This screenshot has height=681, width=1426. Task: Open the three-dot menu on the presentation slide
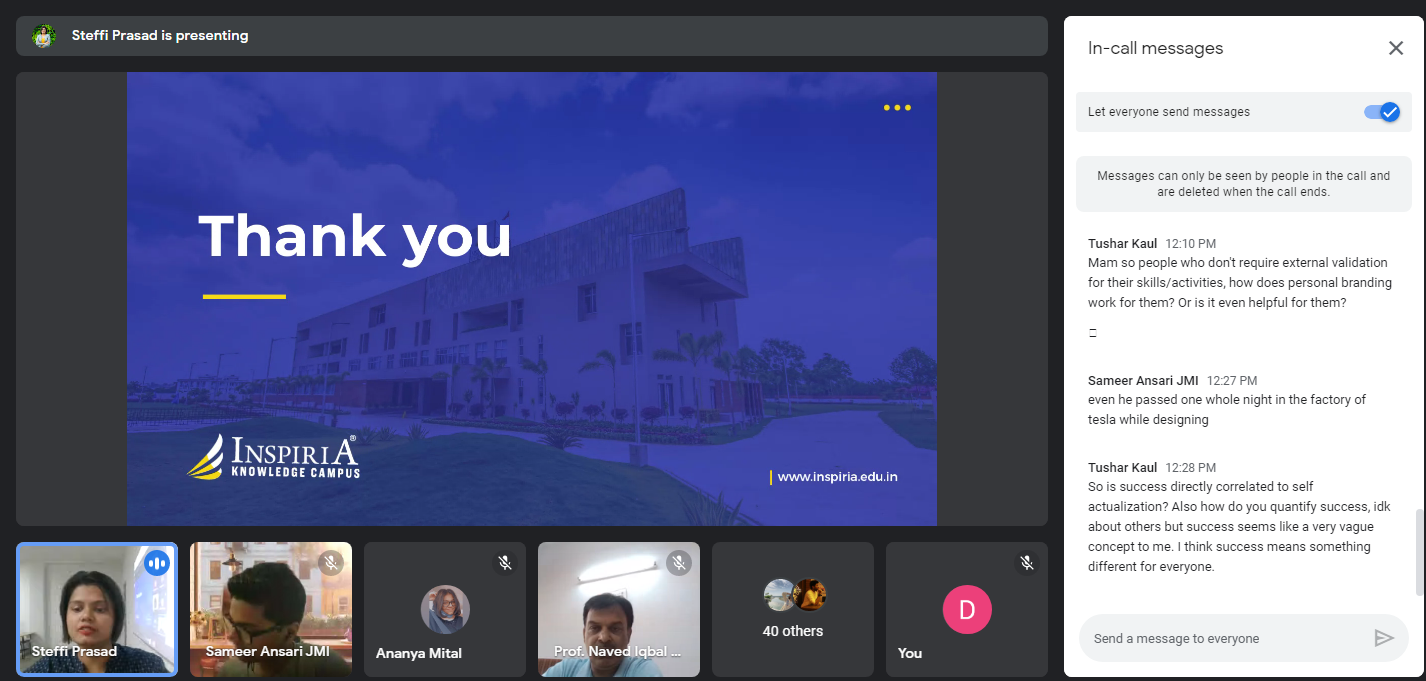pyautogui.click(x=897, y=108)
